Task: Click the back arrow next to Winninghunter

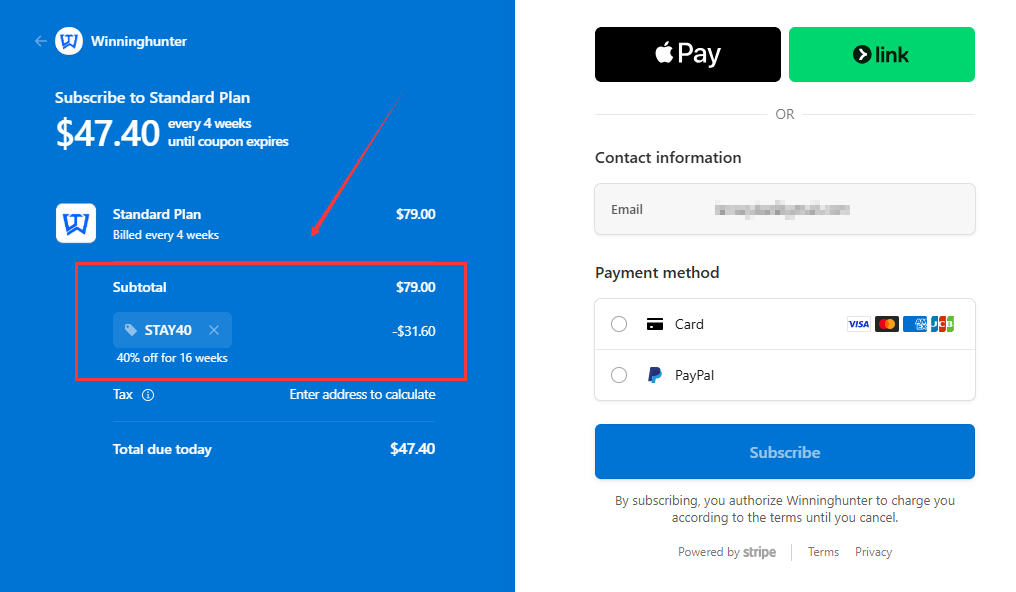Action: click(41, 41)
